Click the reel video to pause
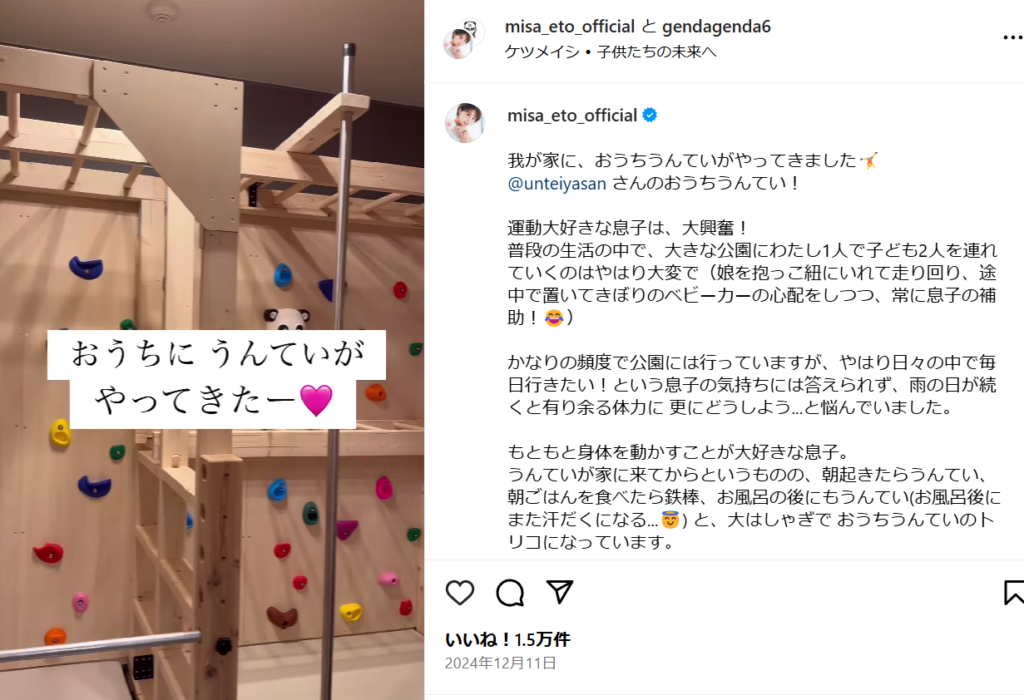The height and width of the screenshot is (700, 1024). (212, 350)
